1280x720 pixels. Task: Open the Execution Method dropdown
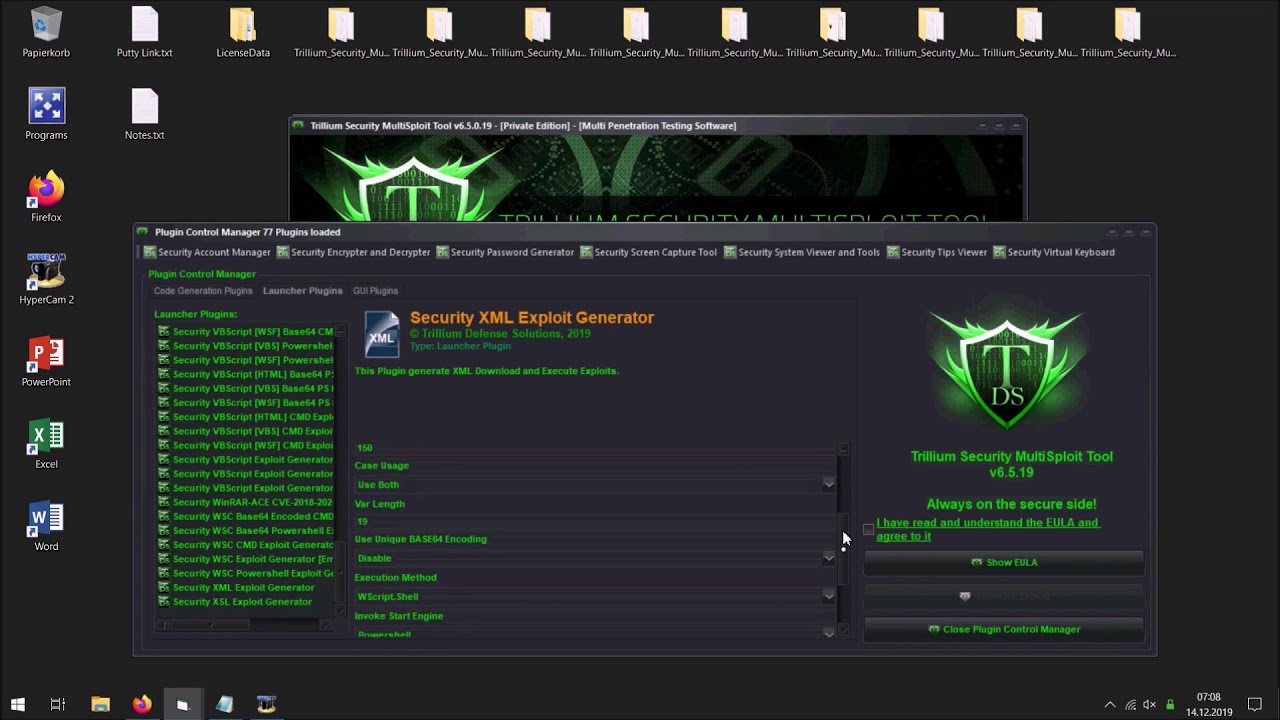828,597
